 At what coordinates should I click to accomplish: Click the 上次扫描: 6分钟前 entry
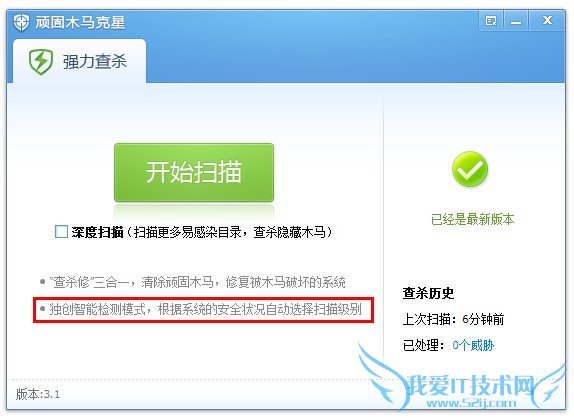click(x=453, y=319)
